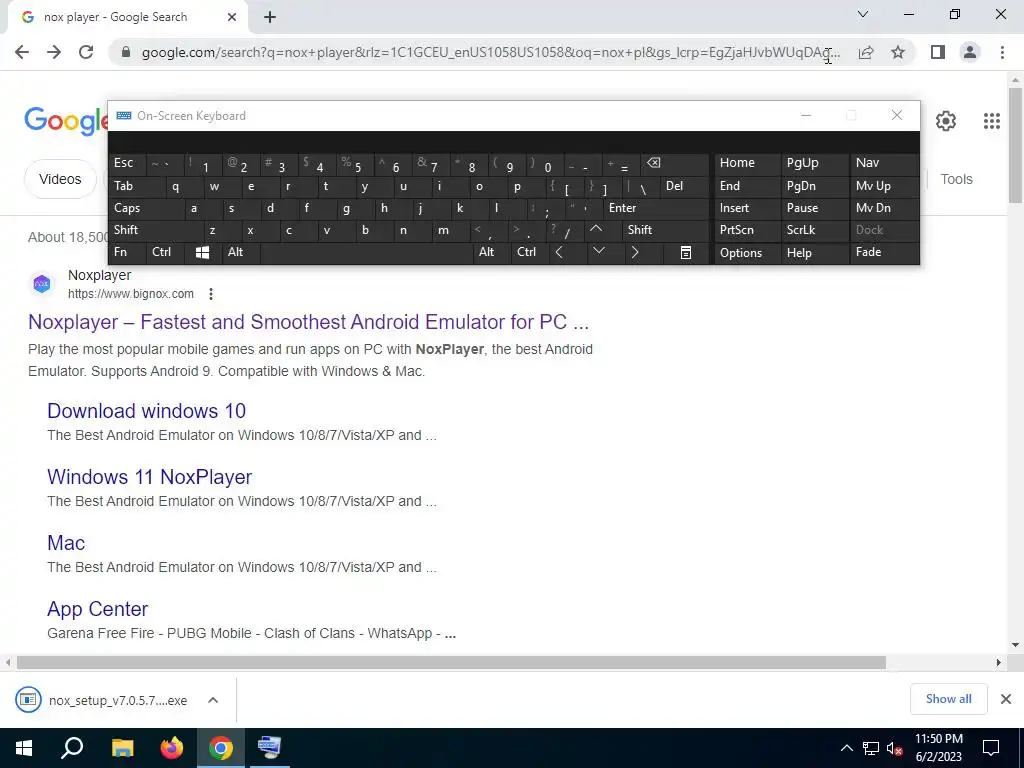Image resolution: width=1024 pixels, height=768 pixels.
Task: Click the context menu key on keyboard
Action: point(686,253)
